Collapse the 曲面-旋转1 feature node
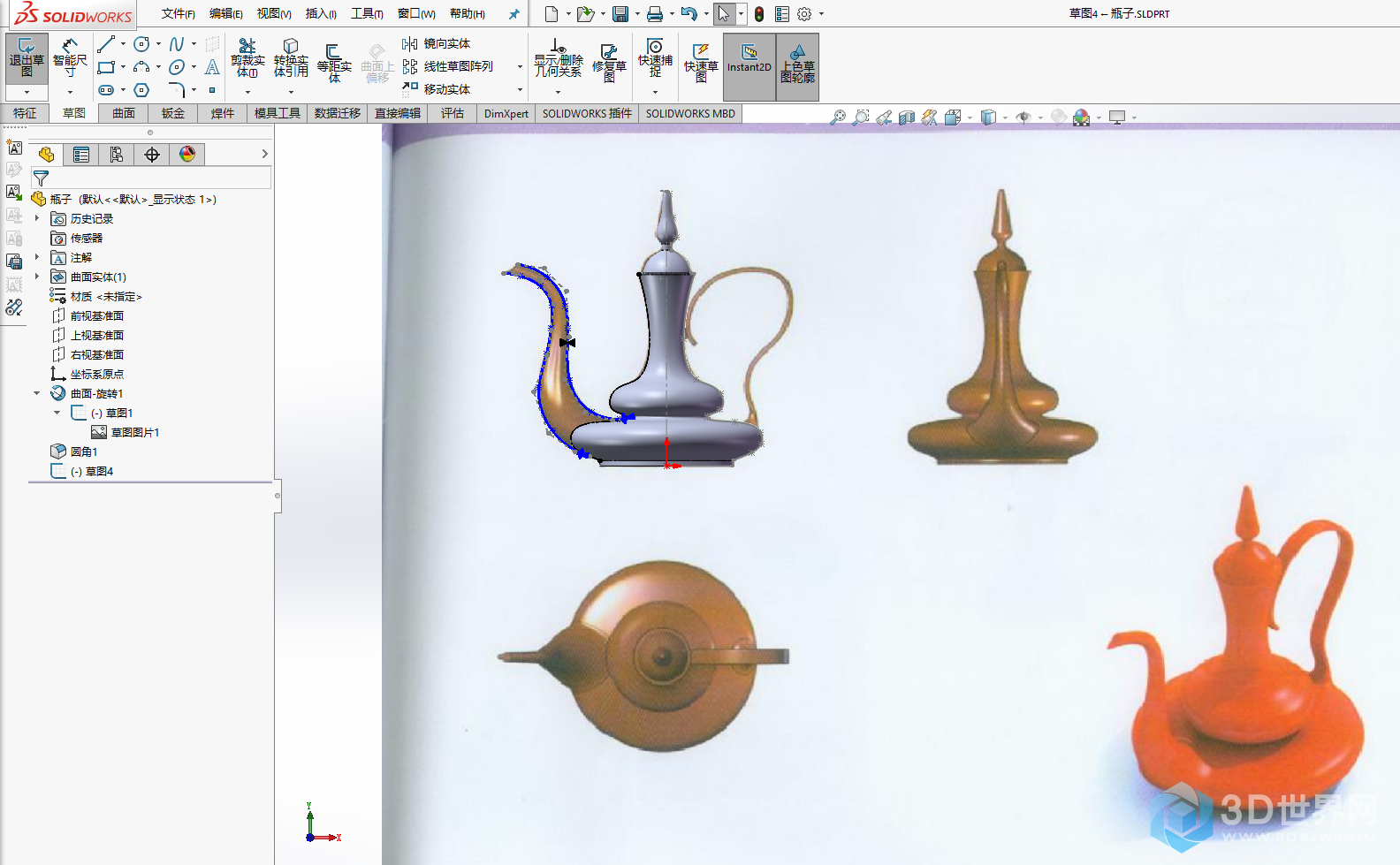Viewport: 1400px width, 865px height. pyautogui.click(x=37, y=393)
